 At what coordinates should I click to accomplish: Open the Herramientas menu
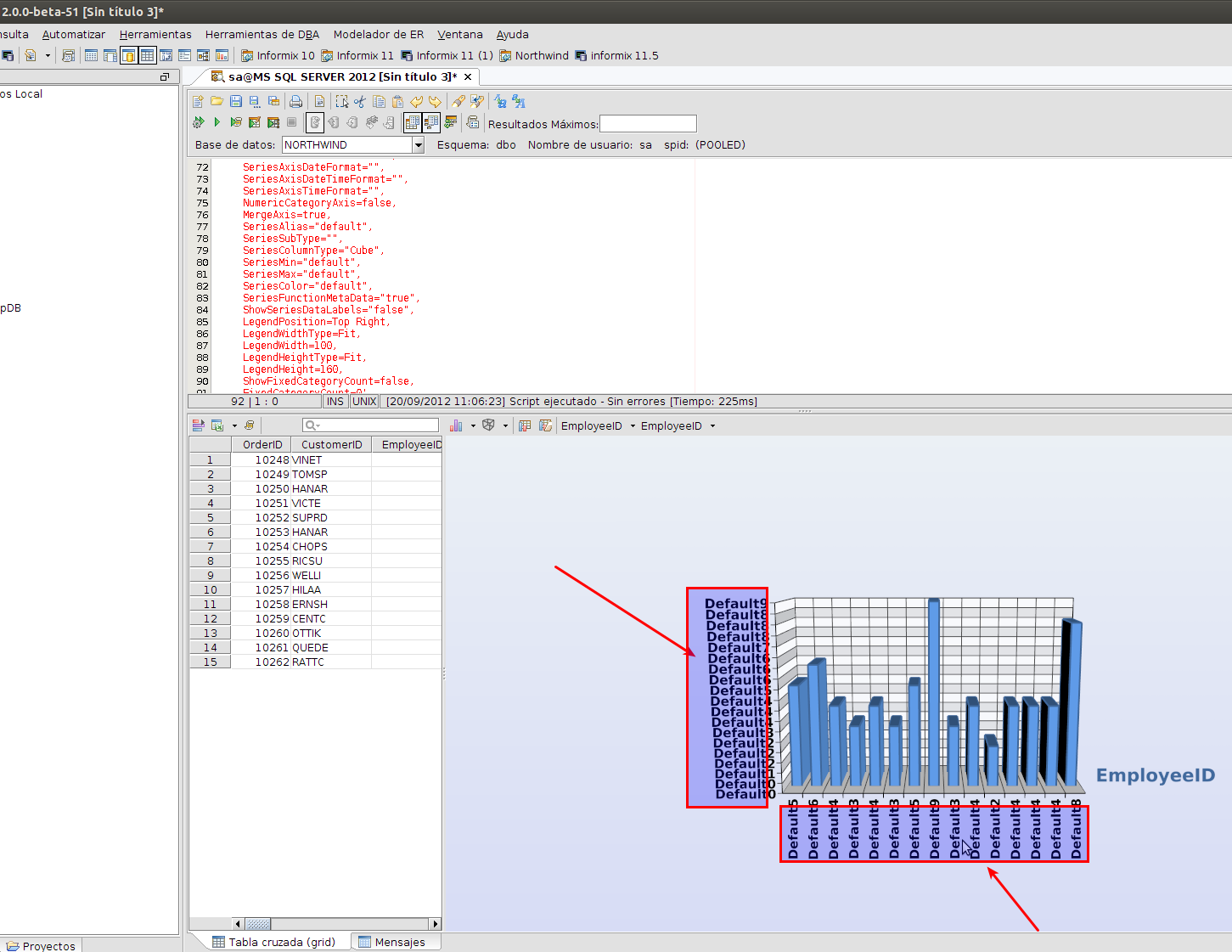click(155, 35)
